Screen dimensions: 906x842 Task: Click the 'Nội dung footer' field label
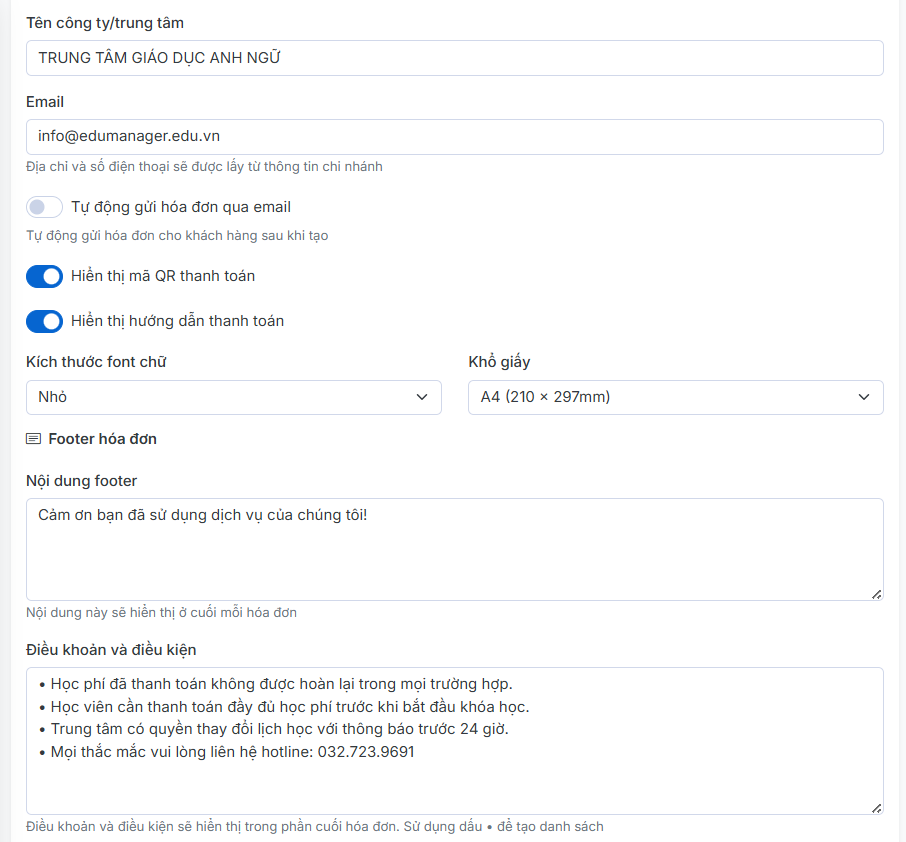point(81,481)
